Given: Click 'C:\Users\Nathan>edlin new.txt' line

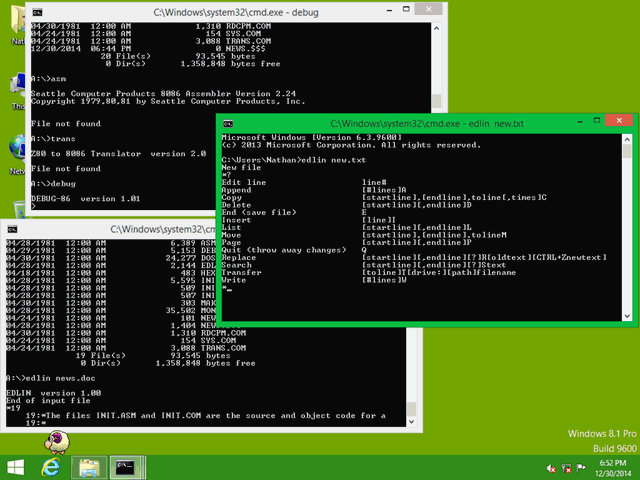Looking at the screenshot, I should [294, 160].
